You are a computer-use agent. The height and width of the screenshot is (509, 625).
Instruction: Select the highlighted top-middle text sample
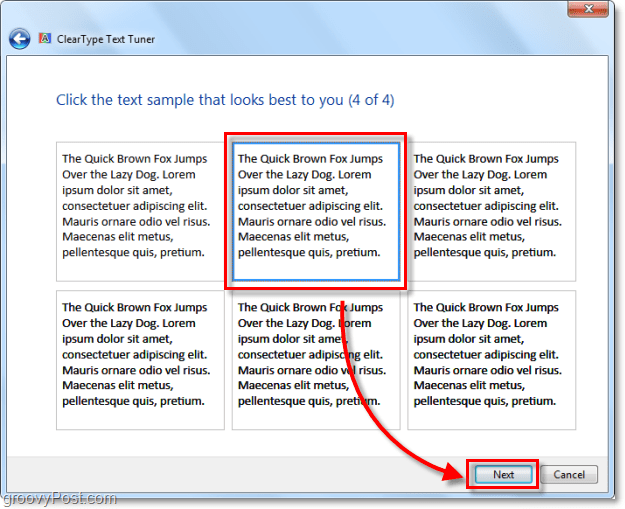point(316,212)
